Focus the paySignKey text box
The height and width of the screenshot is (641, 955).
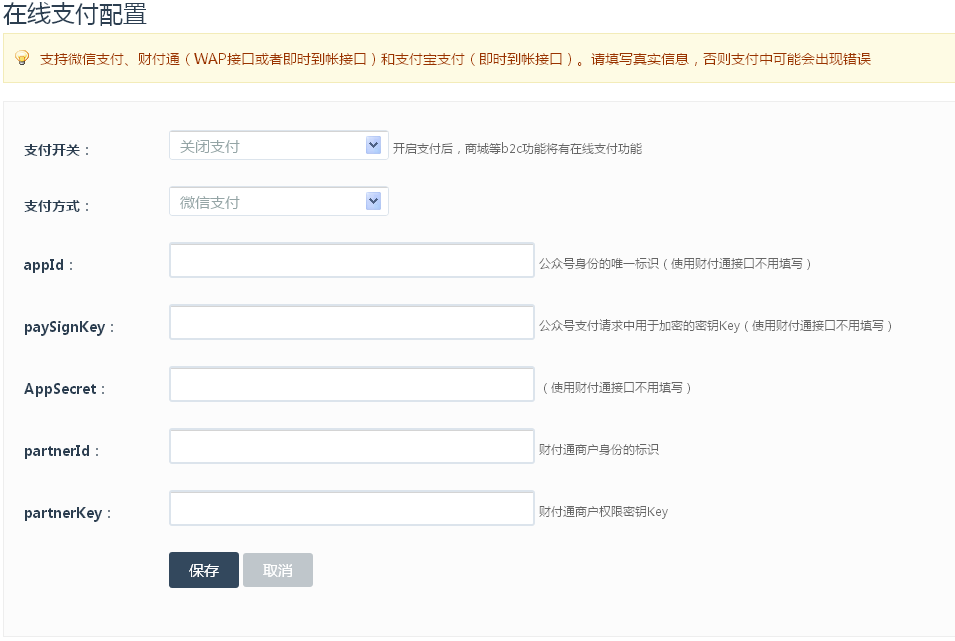[x=352, y=323]
